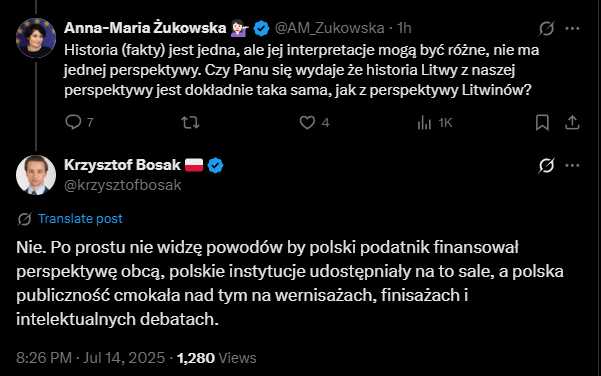
Task: Open more options on Bosak's post
Action: [x=572, y=166]
